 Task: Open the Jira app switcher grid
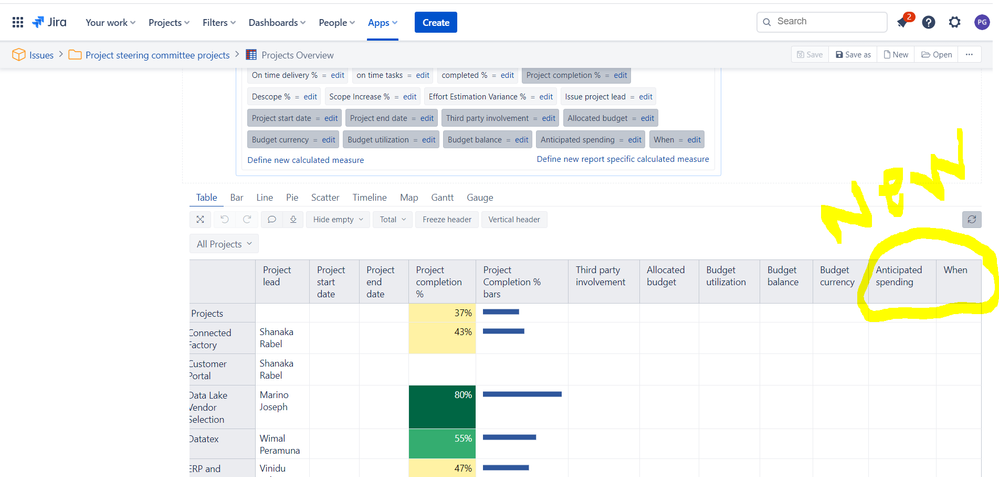[18, 22]
